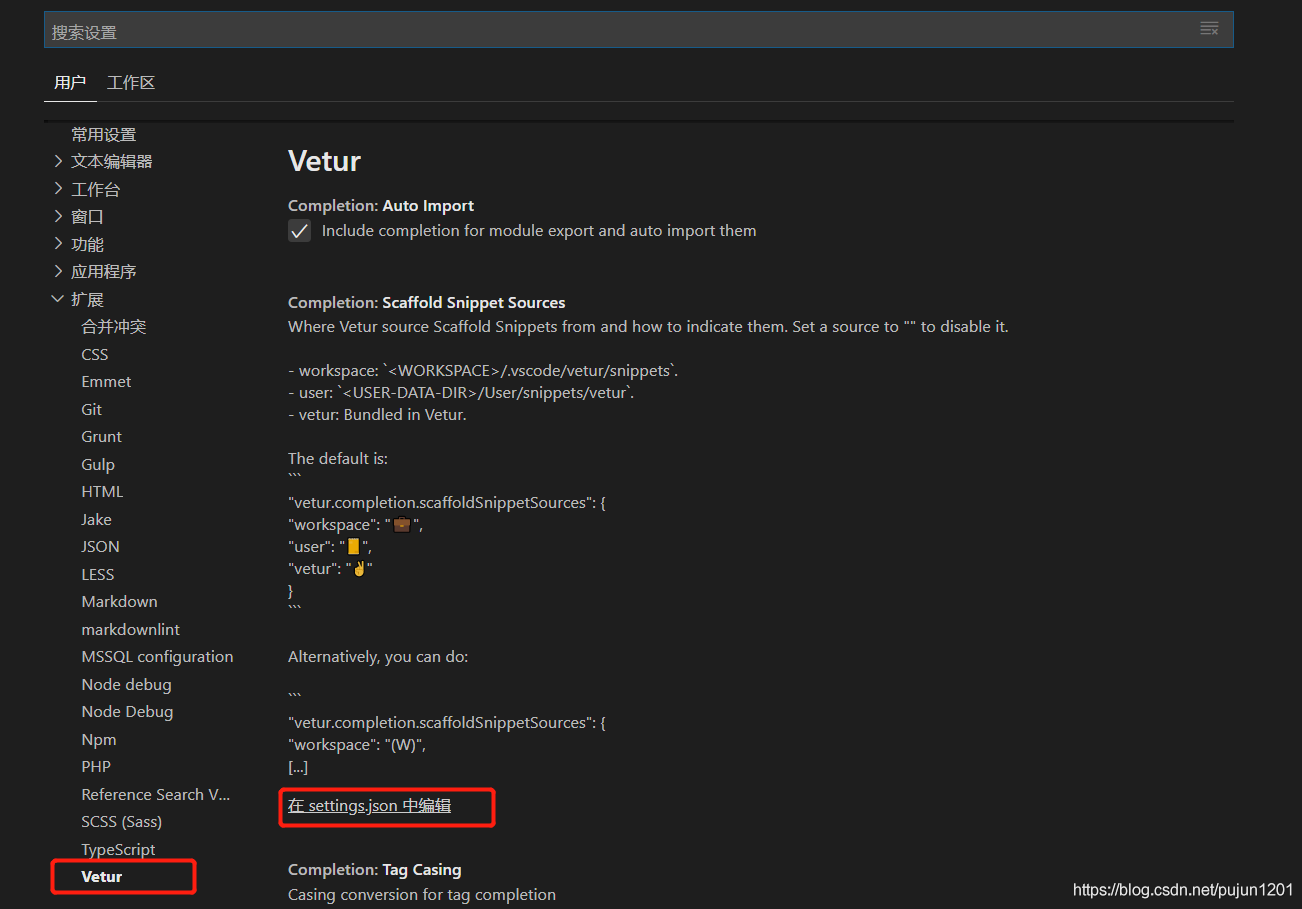Viewport: 1302px width, 909px height.
Task: Open Markdown extension settings
Action: pos(120,602)
